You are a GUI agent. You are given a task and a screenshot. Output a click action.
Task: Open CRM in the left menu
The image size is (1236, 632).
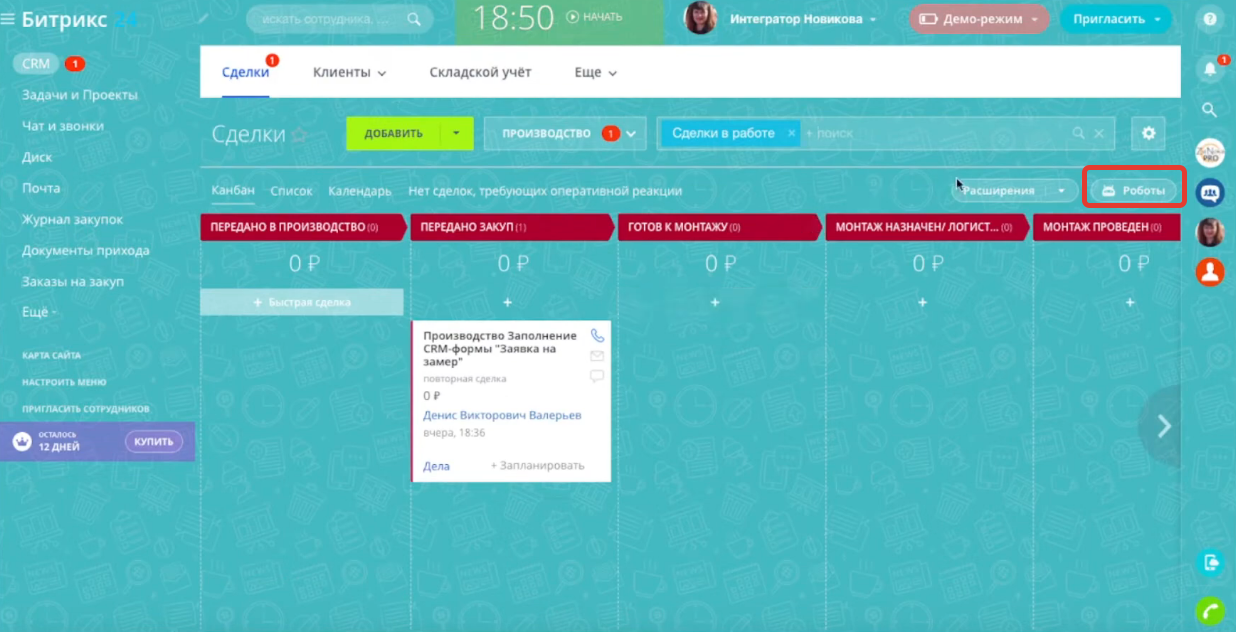pyautogui.click(x=36, y=63)
